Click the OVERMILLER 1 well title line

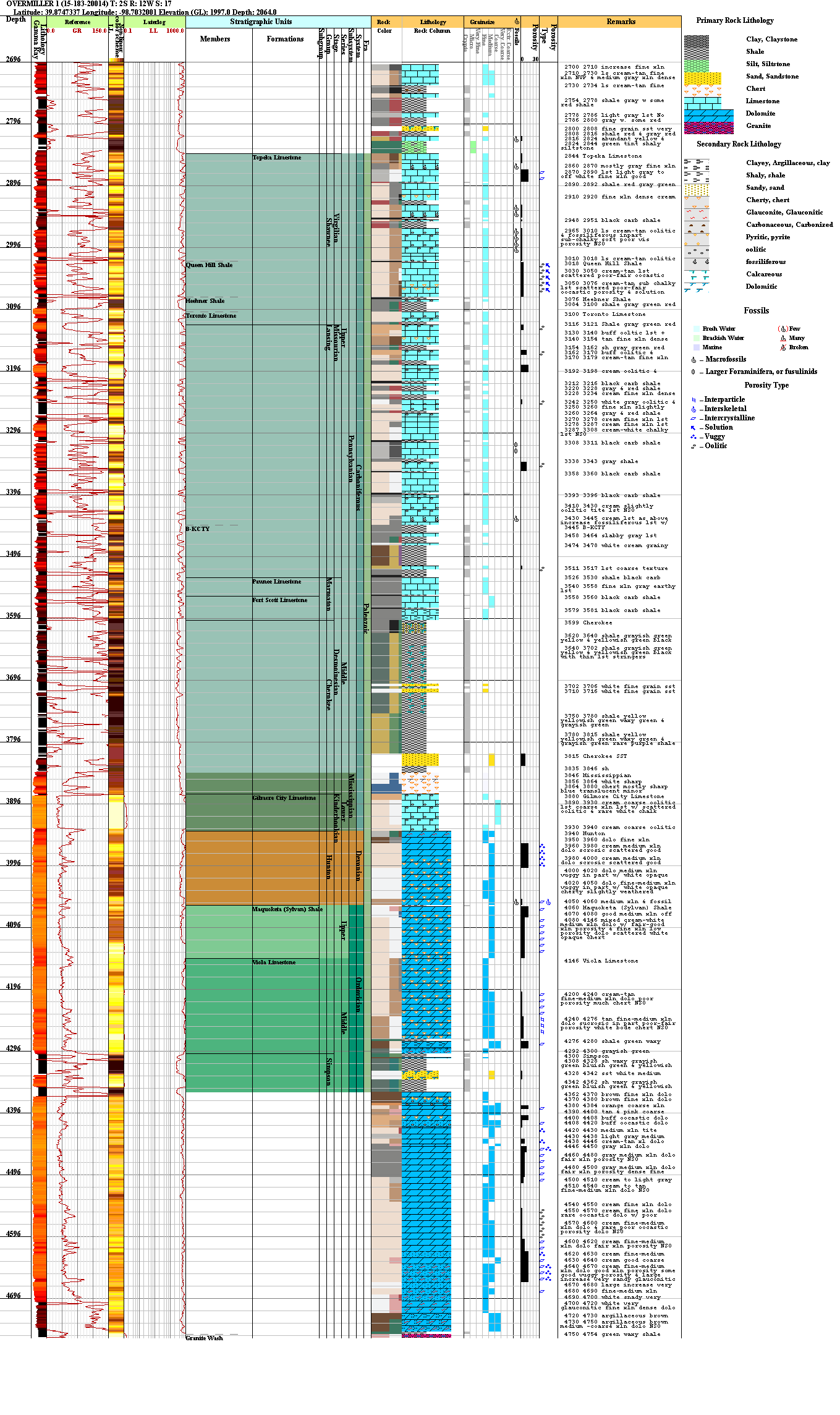pos(89,4)
